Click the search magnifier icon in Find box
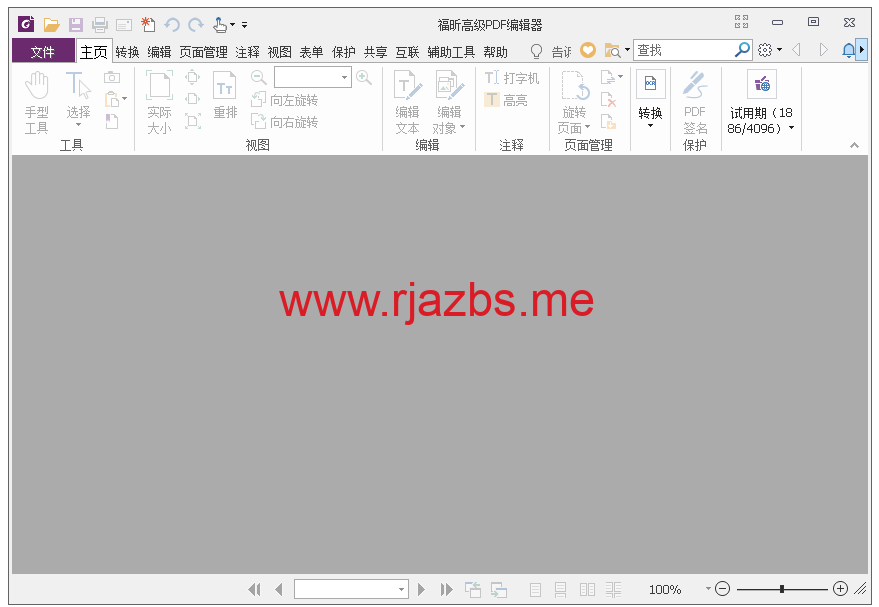 (x=742, y=50)
